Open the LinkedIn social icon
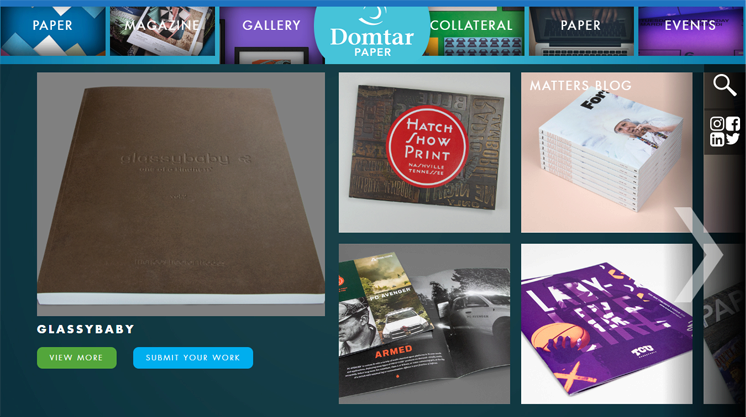The width and height of the screenshot is (746, 417). pos(717,139)
